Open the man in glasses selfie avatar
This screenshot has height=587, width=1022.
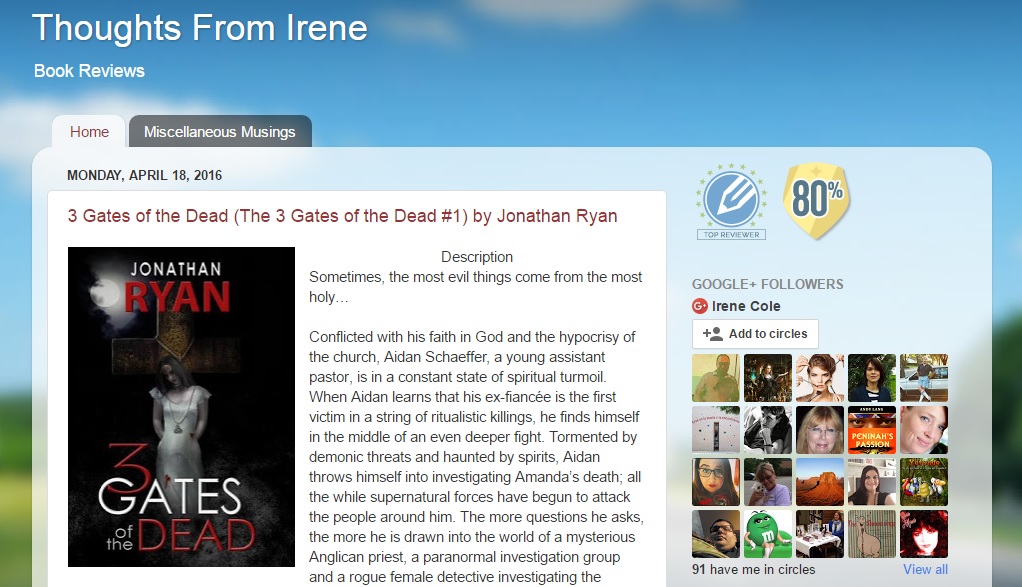[x=716, y=534]
